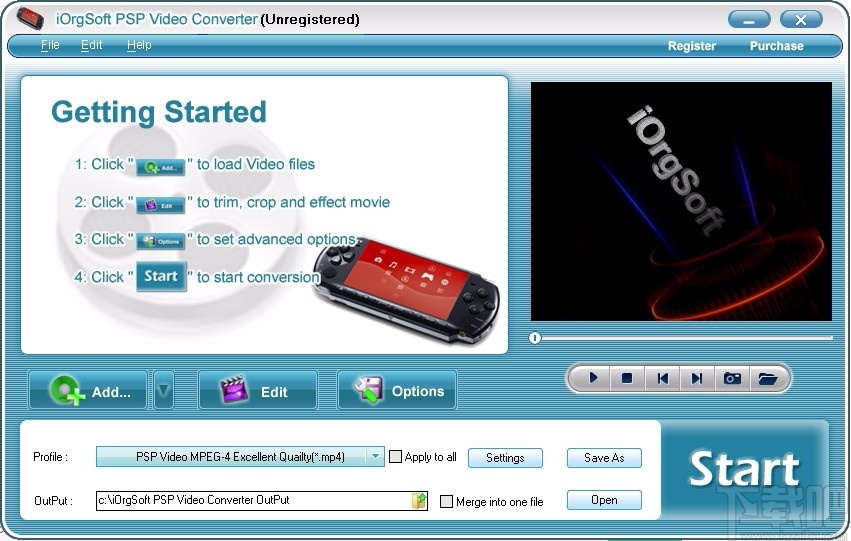Click the preview seek slider handle
This screenshot has height=541, width=851.
pyautogui.click(x=535, y=338)
